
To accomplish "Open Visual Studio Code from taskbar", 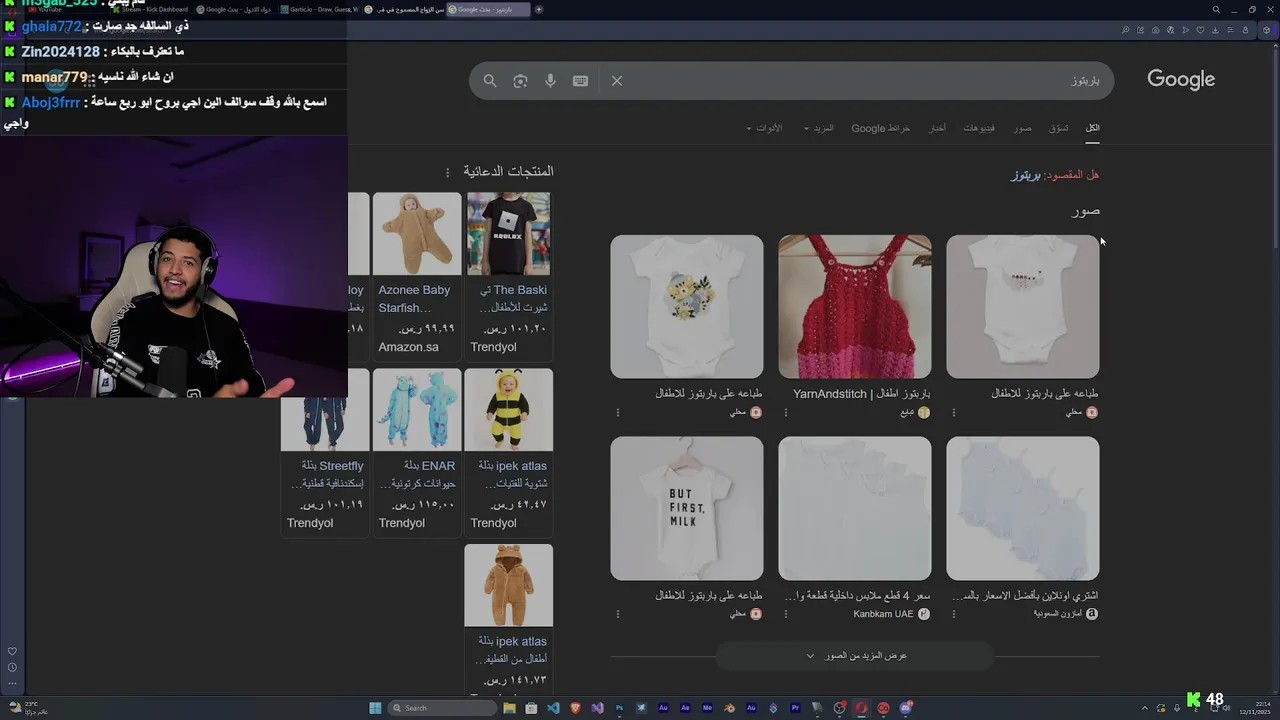I will 553,708.
